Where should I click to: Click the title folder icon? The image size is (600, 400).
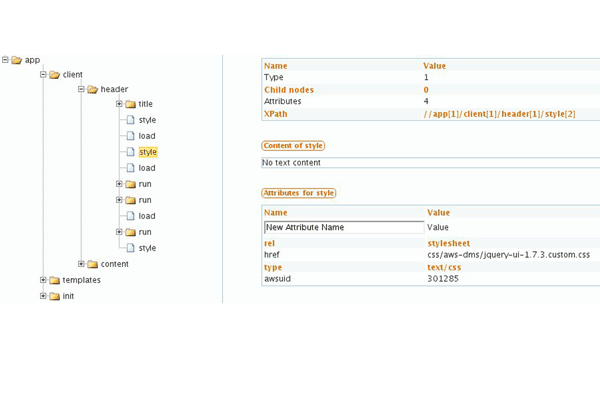tap(130, 104)
